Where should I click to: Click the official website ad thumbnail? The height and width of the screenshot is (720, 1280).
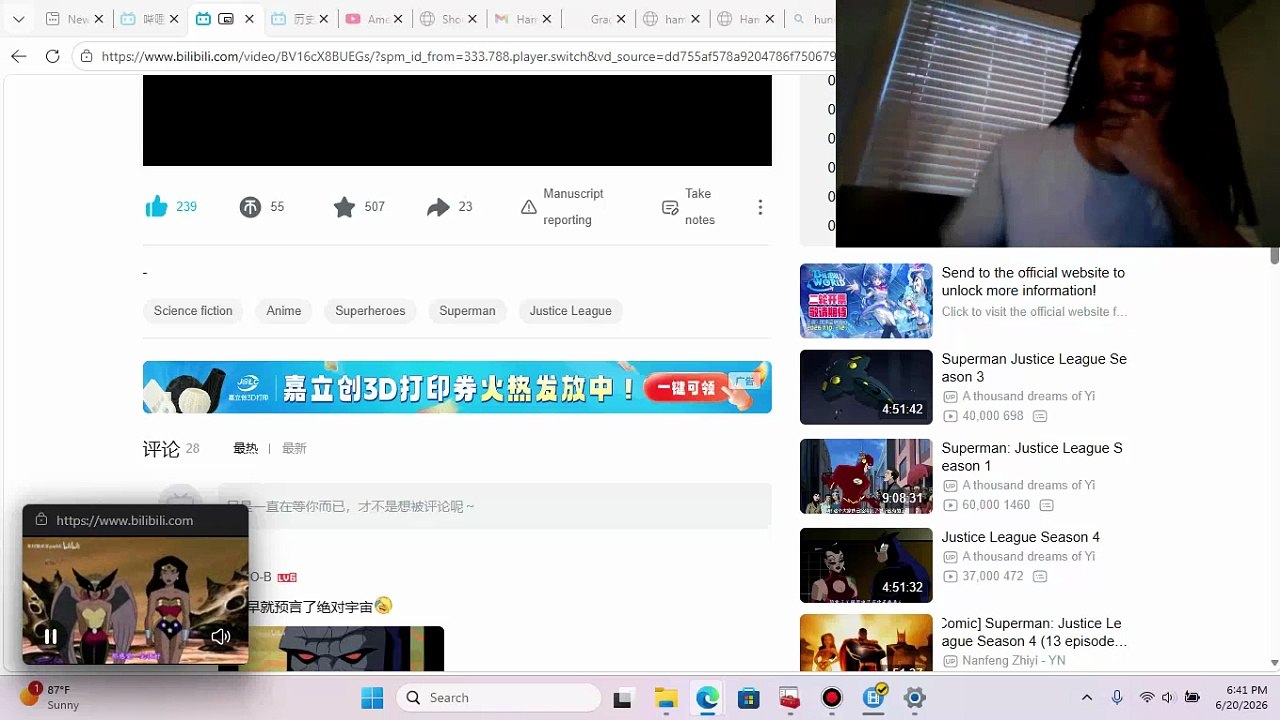[x=866, y=301]
